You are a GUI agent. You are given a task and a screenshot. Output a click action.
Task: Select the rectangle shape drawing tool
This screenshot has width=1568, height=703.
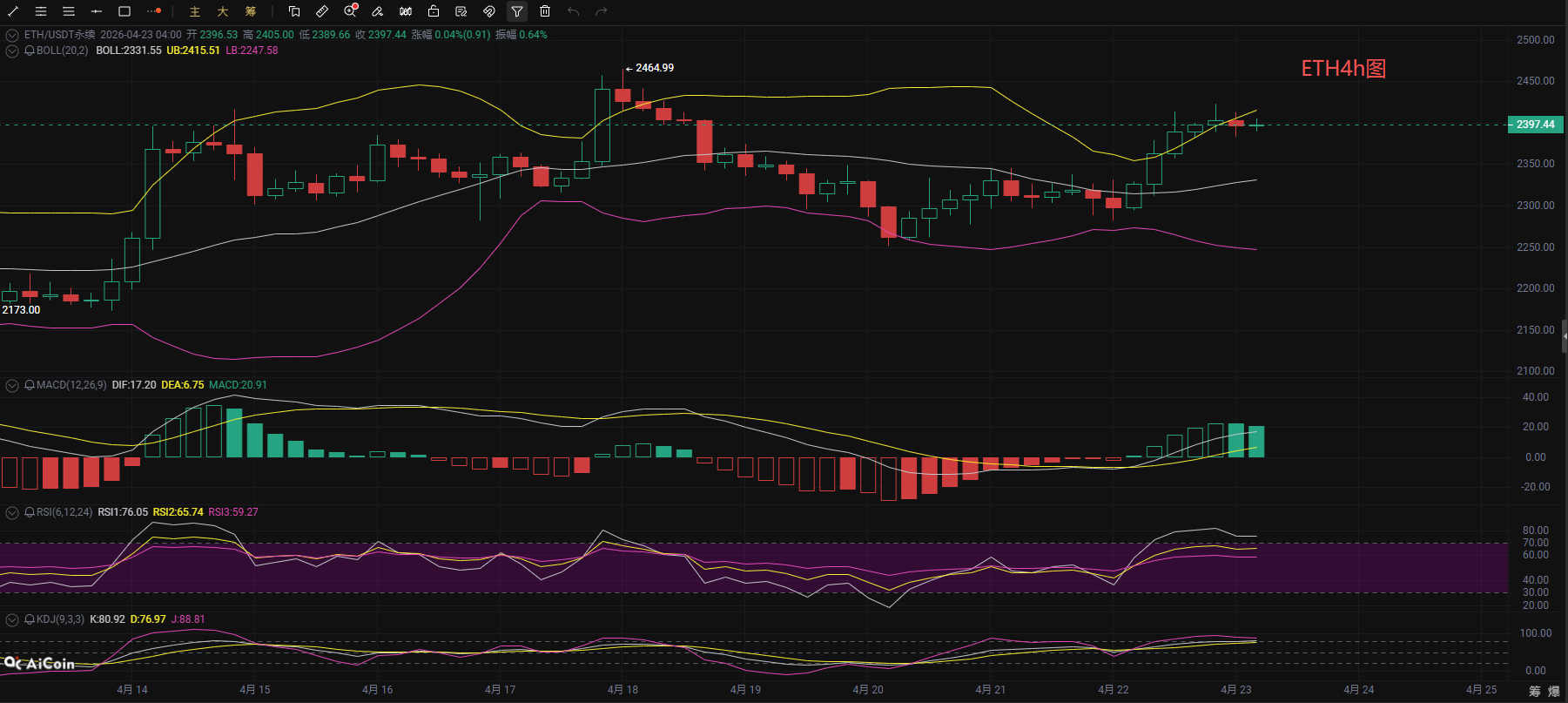pos(124,11)
